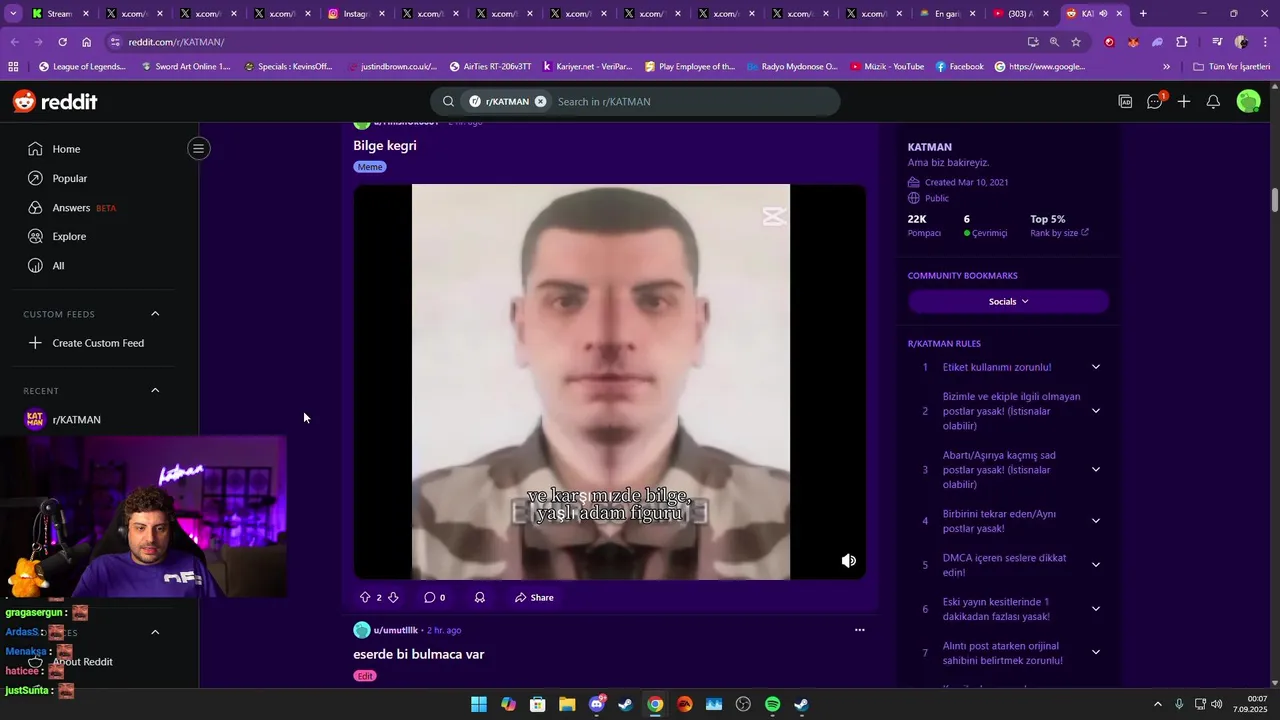Open the Facebook bookmark

(960, 67)
